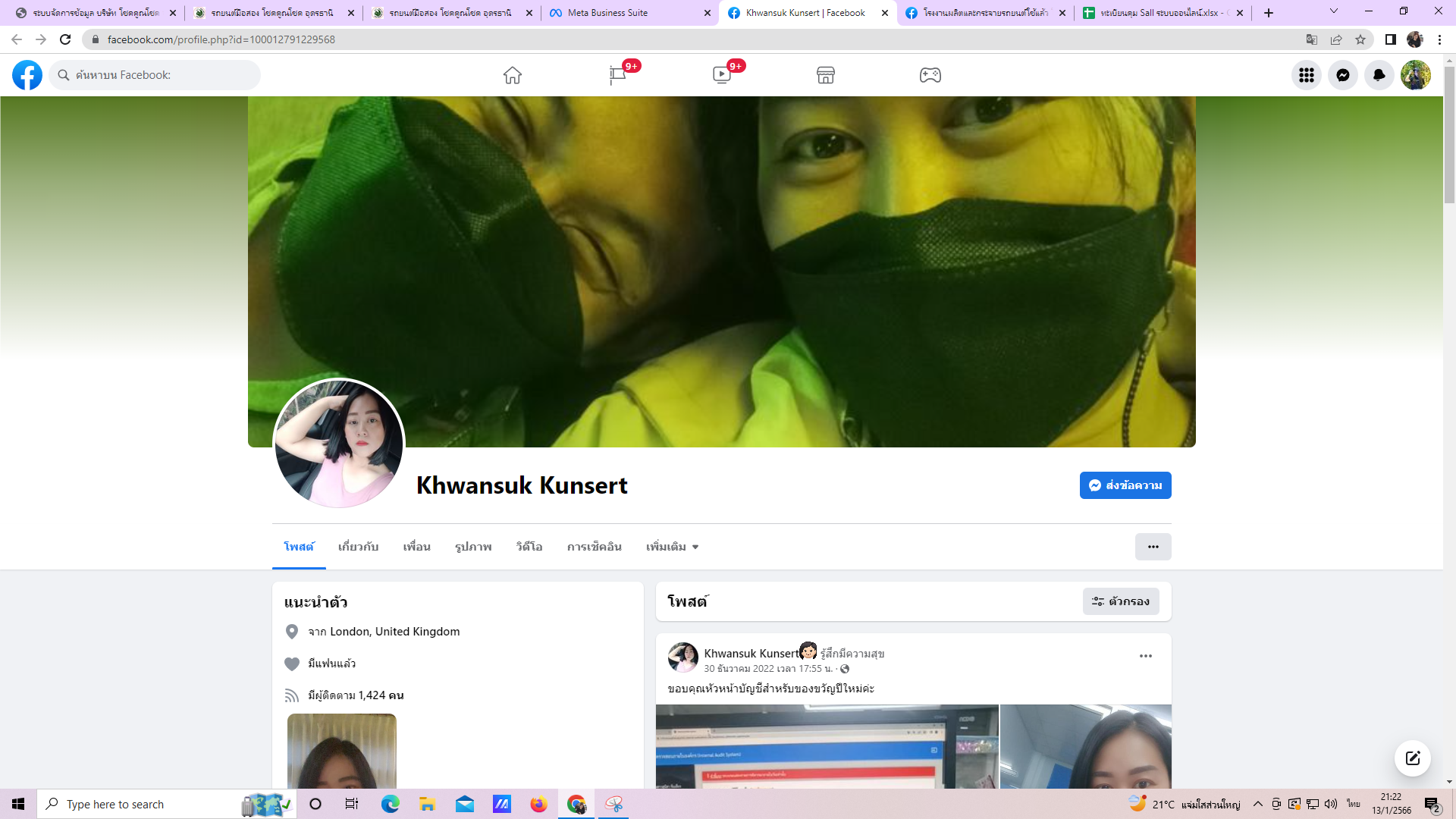
Task: Switch to the เกี่ยวกับ tab
Action: [x=358, y=547]
